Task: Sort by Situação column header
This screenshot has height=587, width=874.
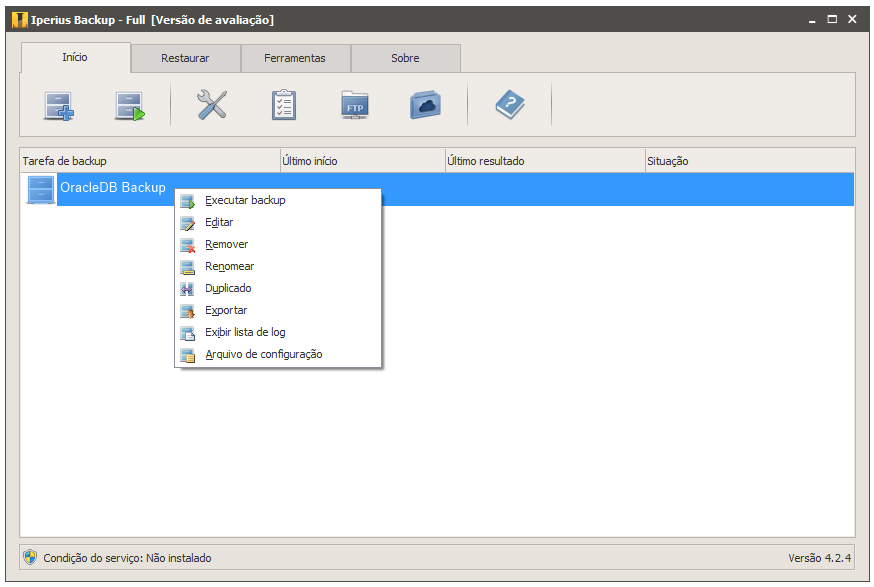Action: 750,161
